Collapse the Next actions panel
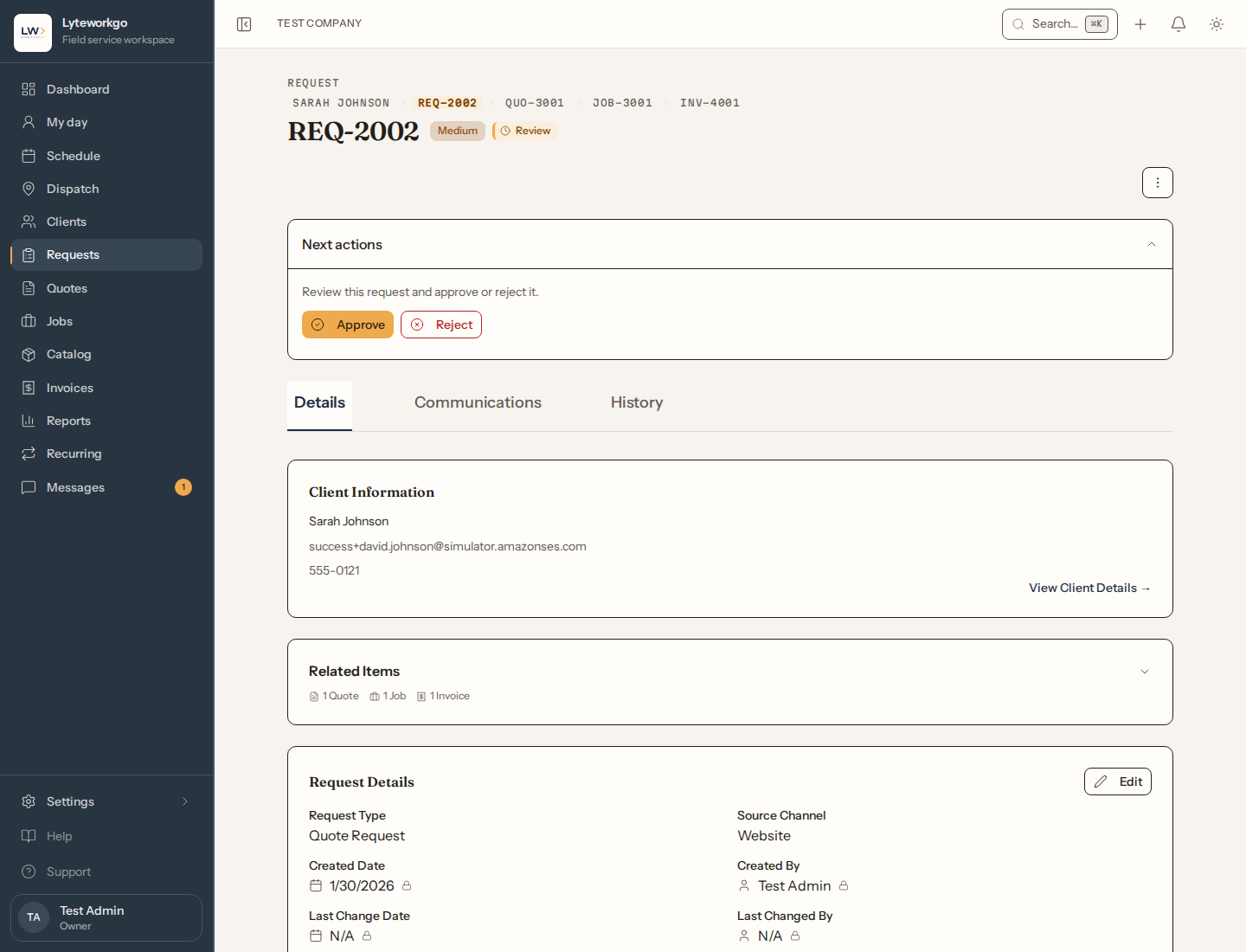The image size is (1246, 952). (1152, 244)
